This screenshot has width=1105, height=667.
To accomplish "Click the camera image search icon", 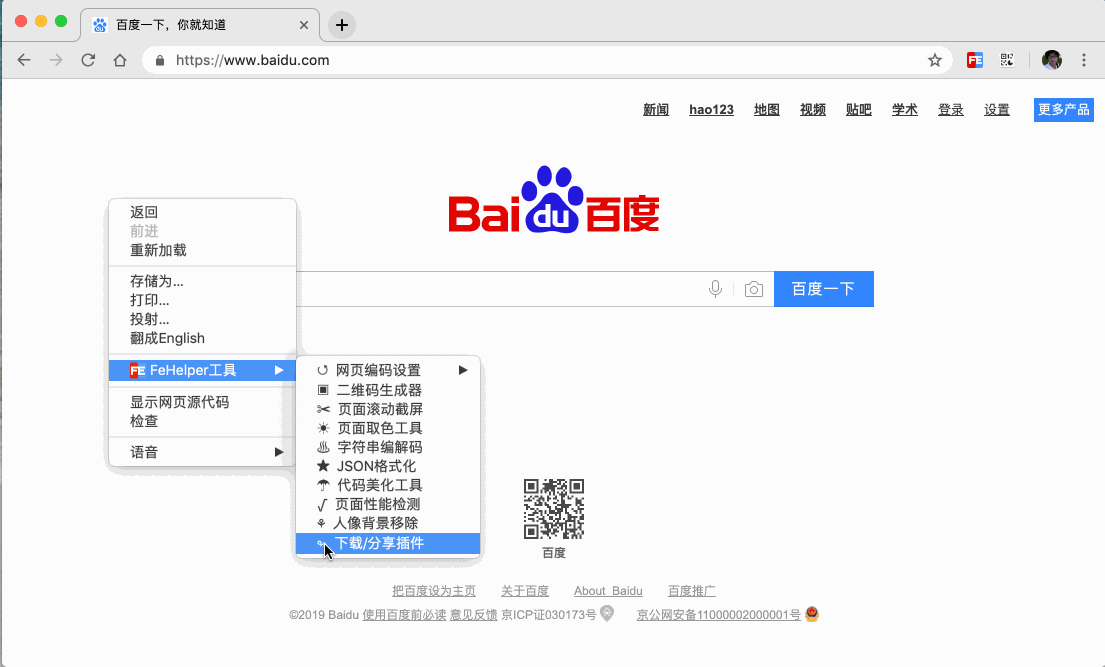I will (753, 289).
